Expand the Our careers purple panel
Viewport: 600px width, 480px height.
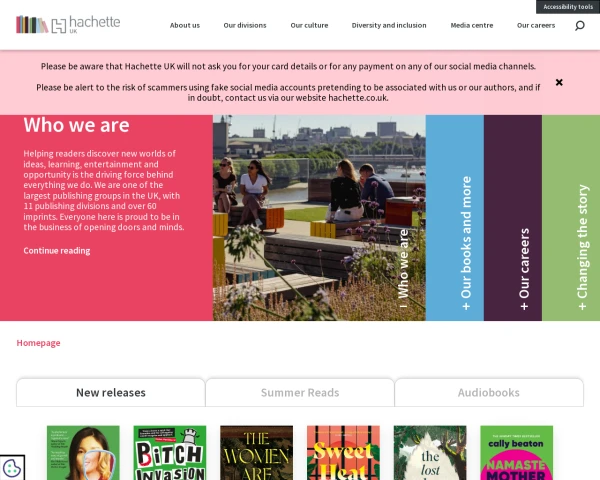click(524, 269)
